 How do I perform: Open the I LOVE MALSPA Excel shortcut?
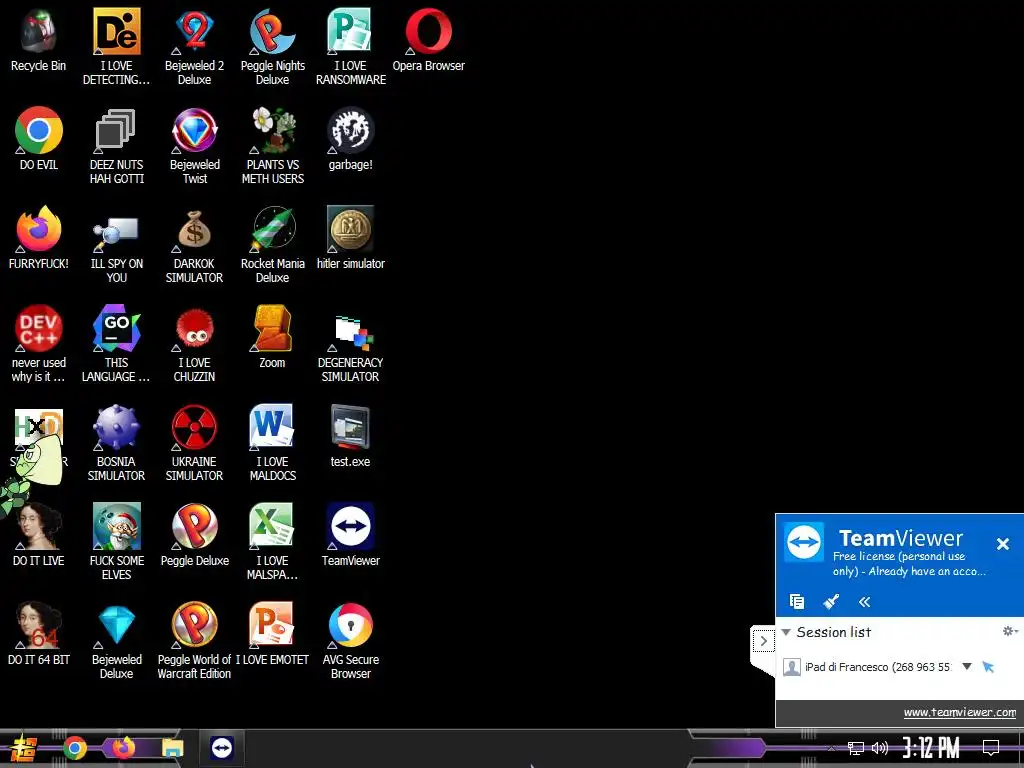[272, 542]
